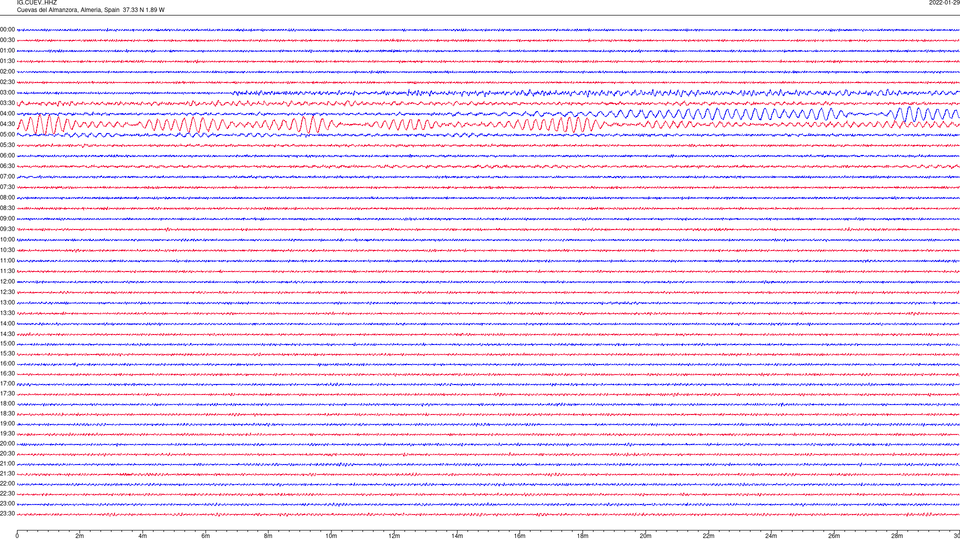Select the 16:30 row label
Viewport: 960px width, 540px height.
7,373
